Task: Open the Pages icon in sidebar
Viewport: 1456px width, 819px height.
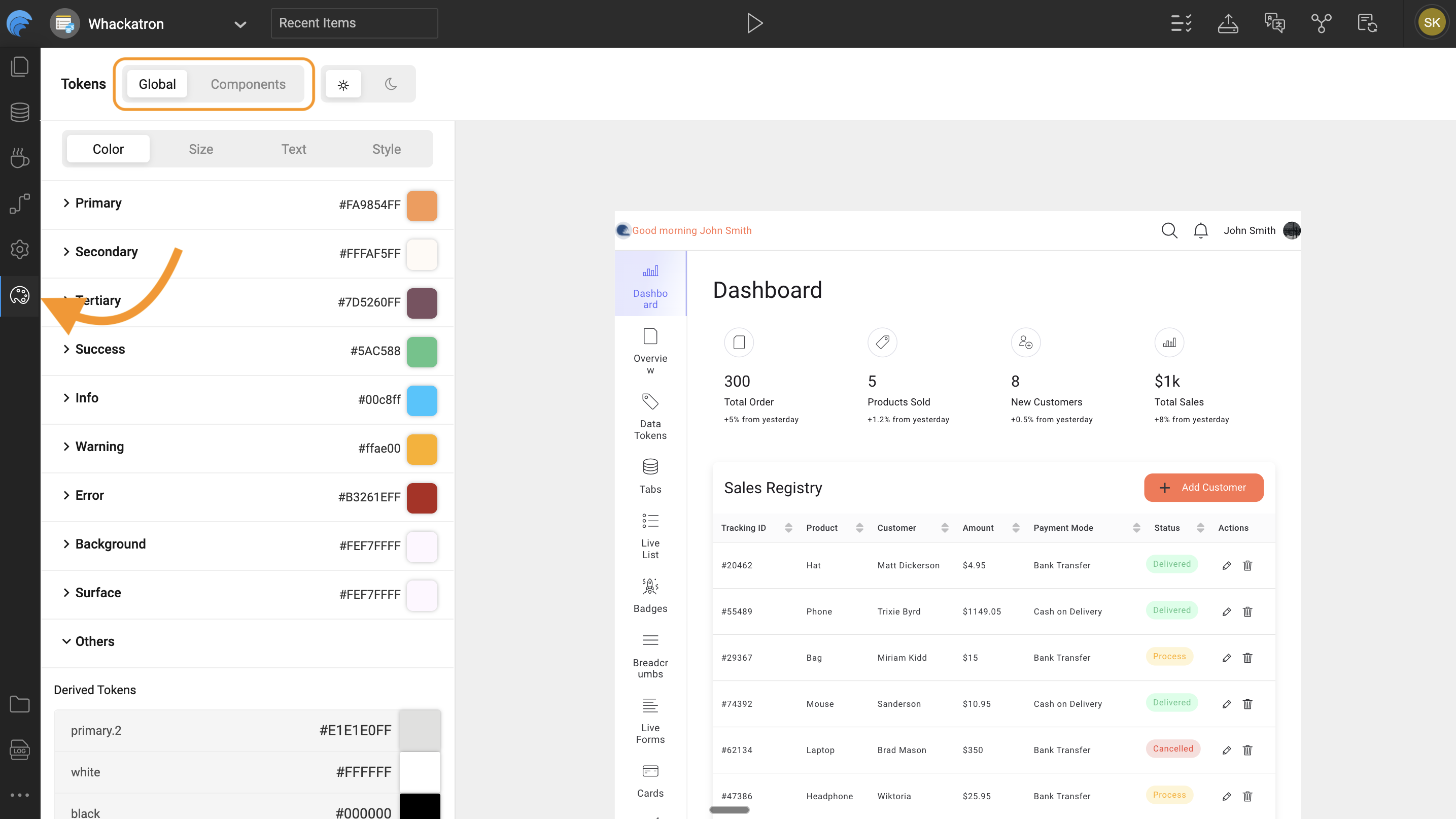Action: 20,66
